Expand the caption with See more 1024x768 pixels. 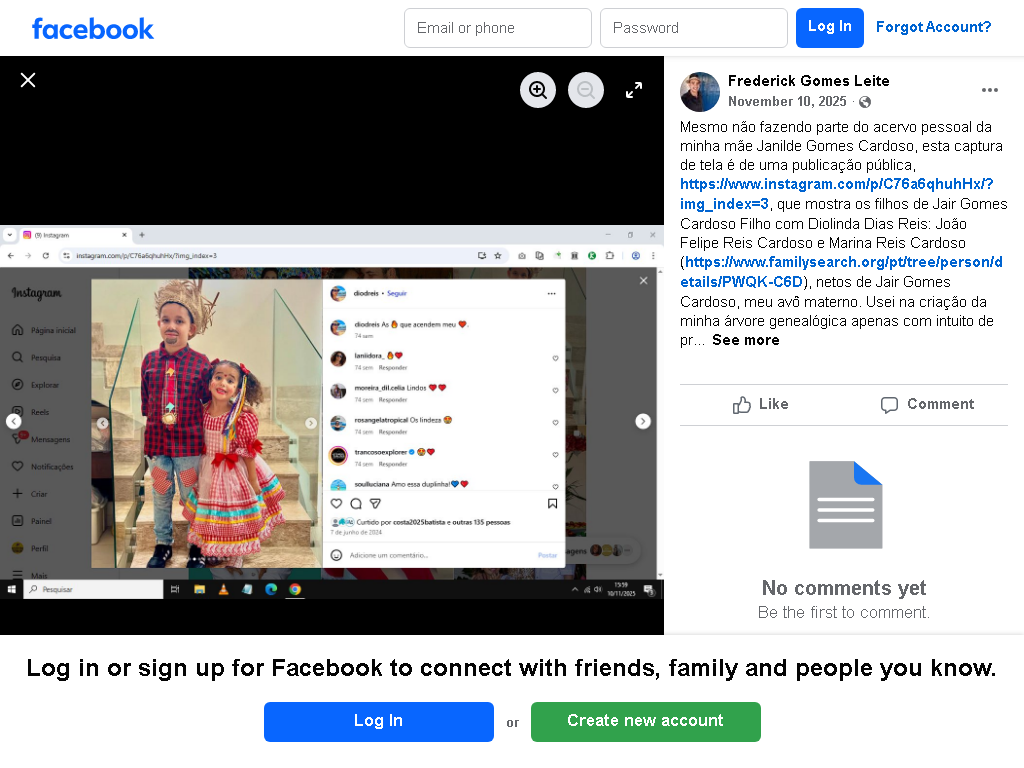pyautogui.click(x=745, y=340)
